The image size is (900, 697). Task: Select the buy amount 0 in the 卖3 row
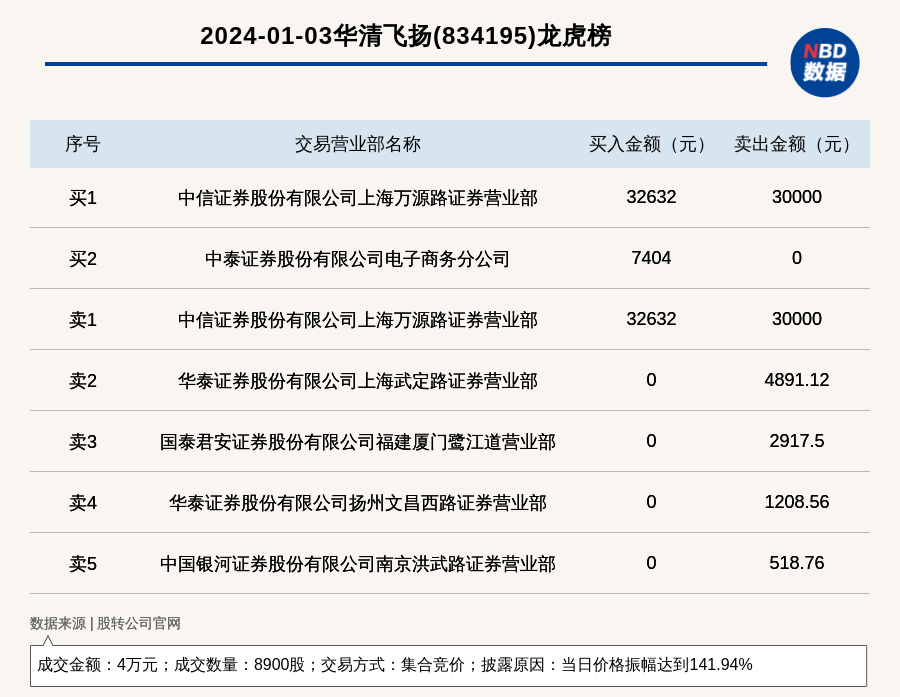click(651, 440)
